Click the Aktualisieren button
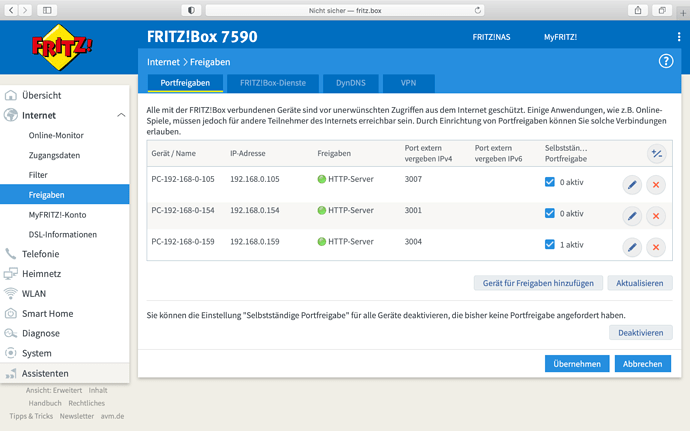Viewport: 690px width, 431px height. pos(640,283)
